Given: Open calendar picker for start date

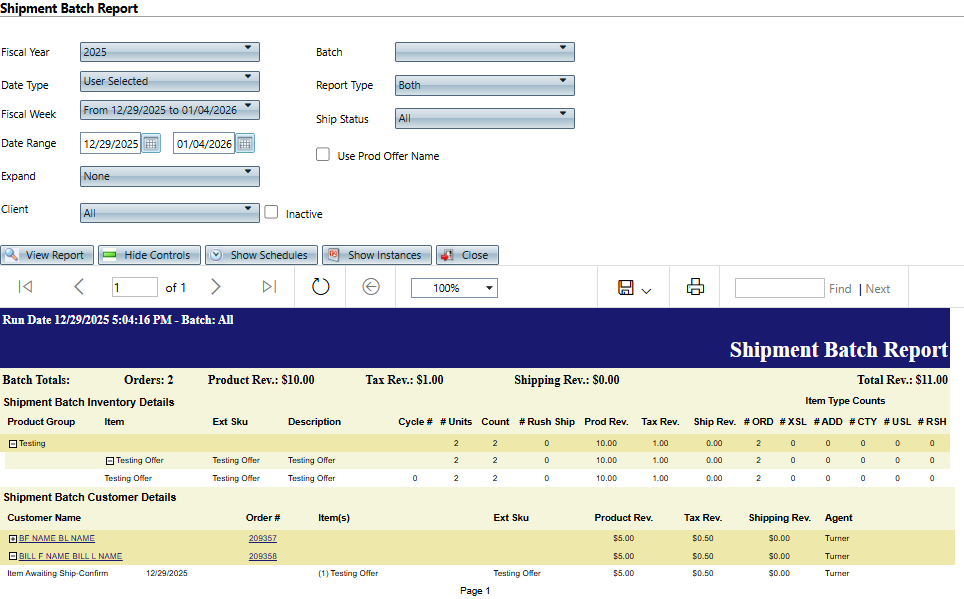Looking at the screenshot, I should [x=151, y=144].
